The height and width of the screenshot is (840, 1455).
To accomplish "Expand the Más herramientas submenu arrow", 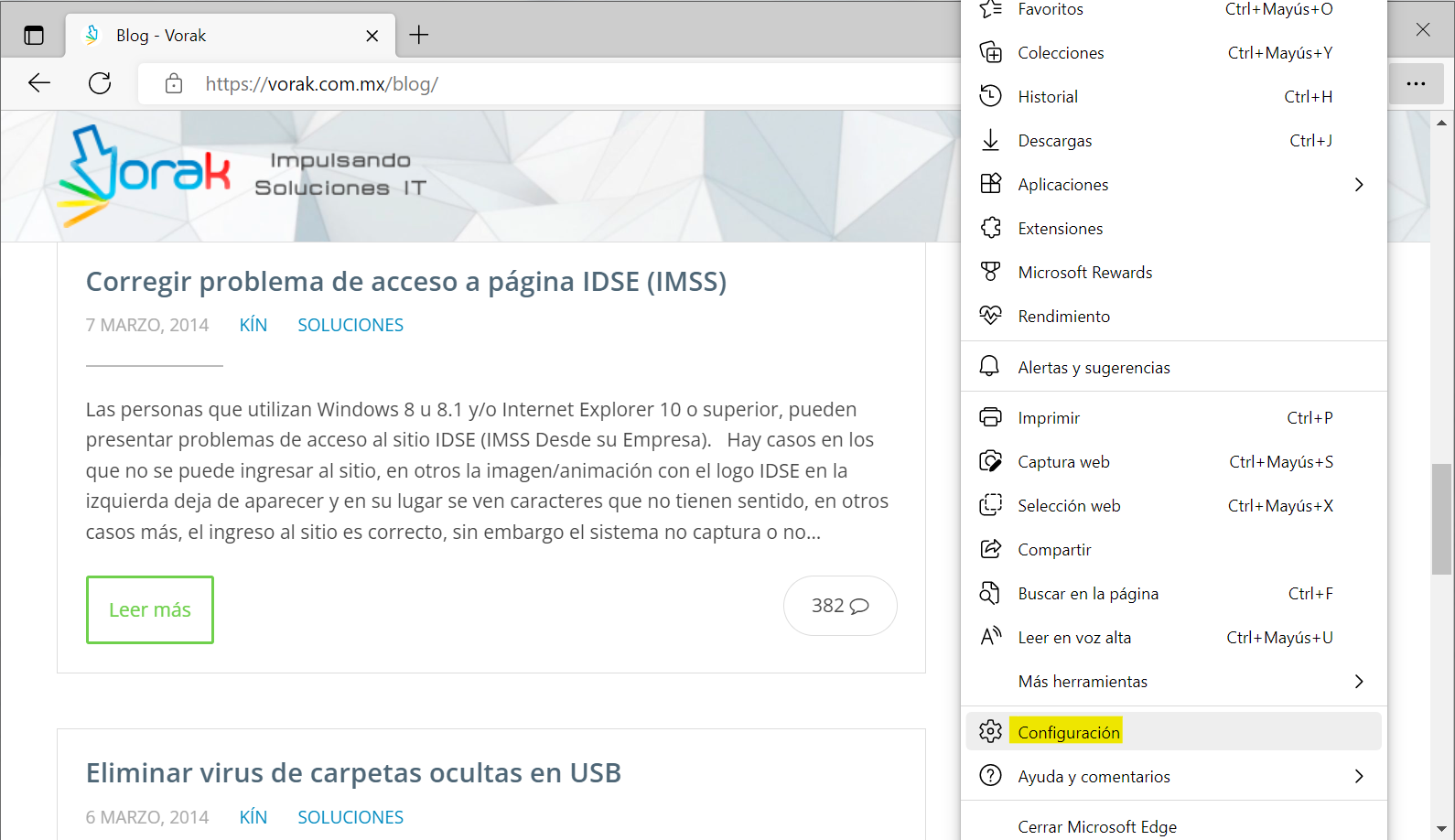I will (x=1359, y=681).
